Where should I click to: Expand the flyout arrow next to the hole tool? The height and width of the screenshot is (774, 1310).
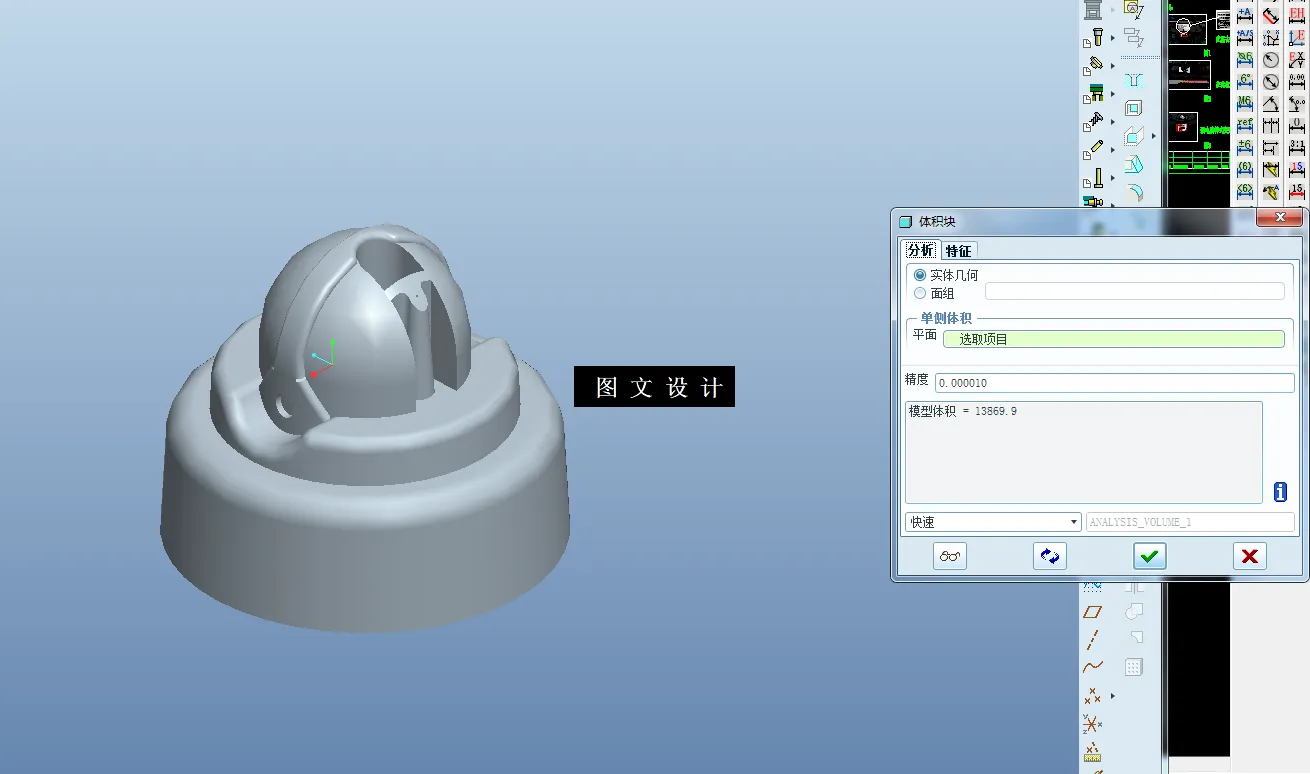[x=1113, y=37]
